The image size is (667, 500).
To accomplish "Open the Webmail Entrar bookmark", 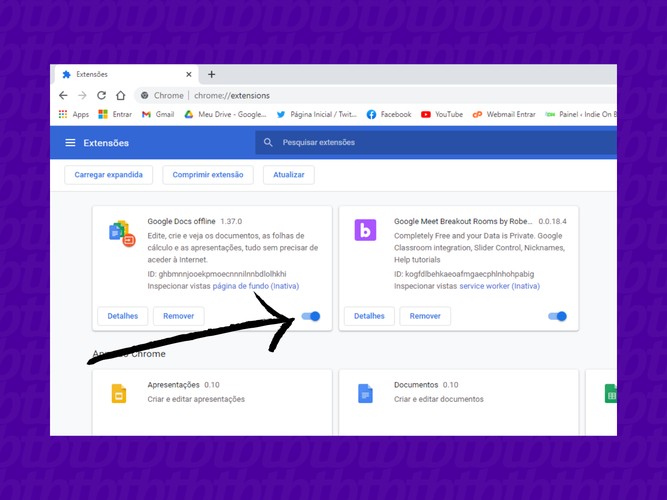I will (504, 114).
